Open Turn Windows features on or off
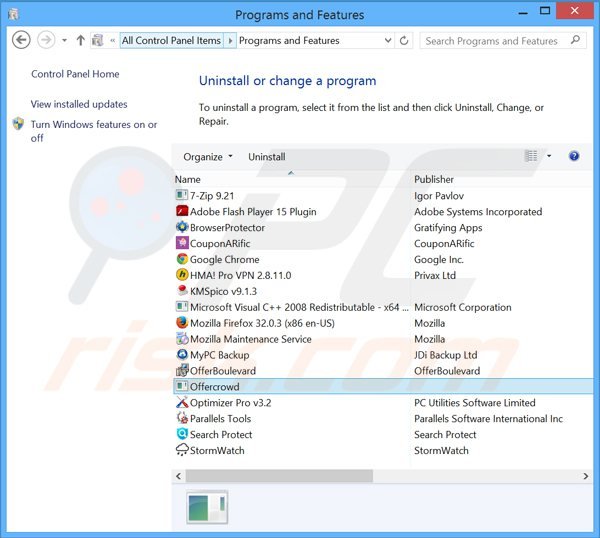 [x=94, y=131]
